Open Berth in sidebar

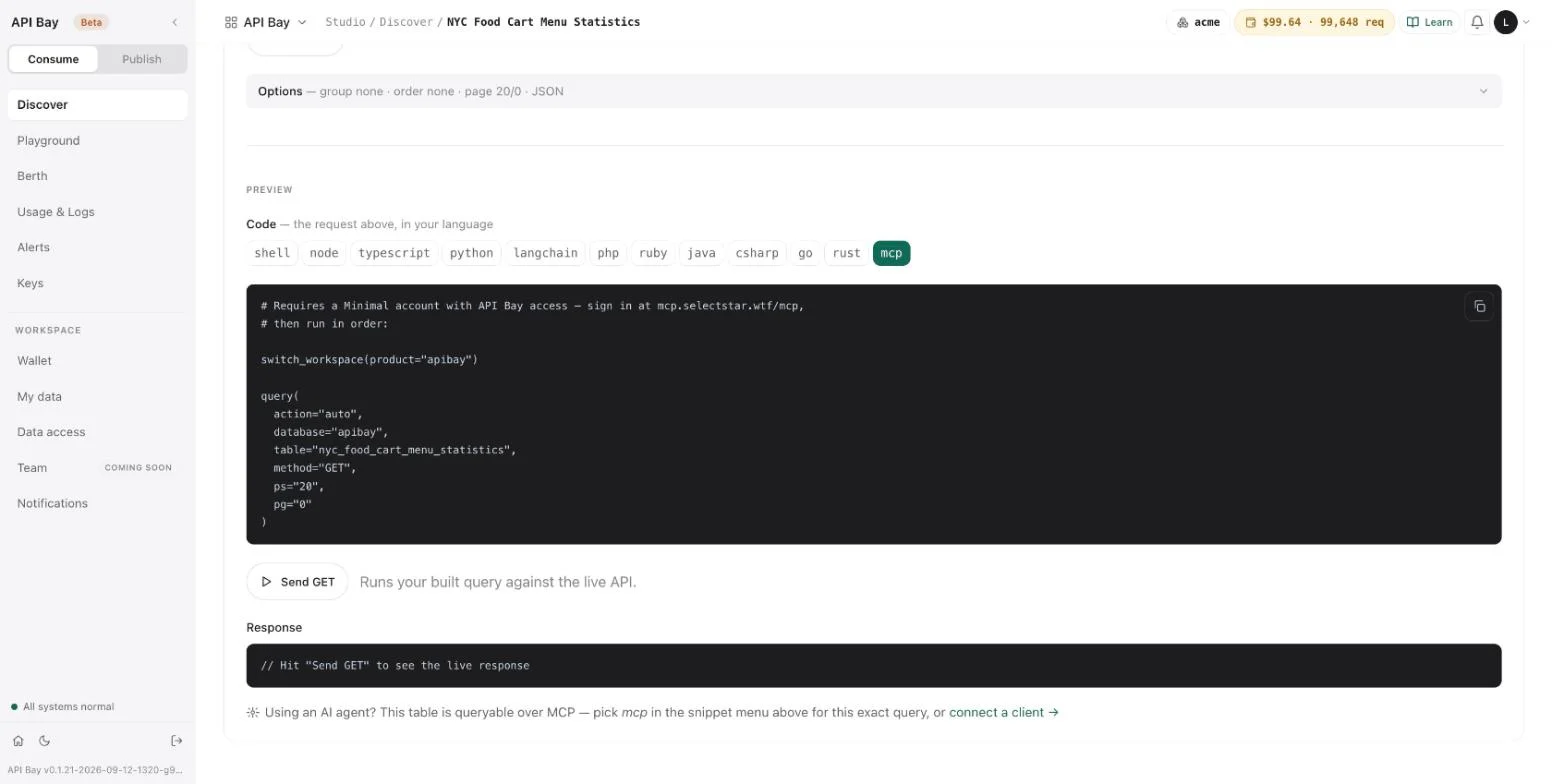click(x=97, y=176)
